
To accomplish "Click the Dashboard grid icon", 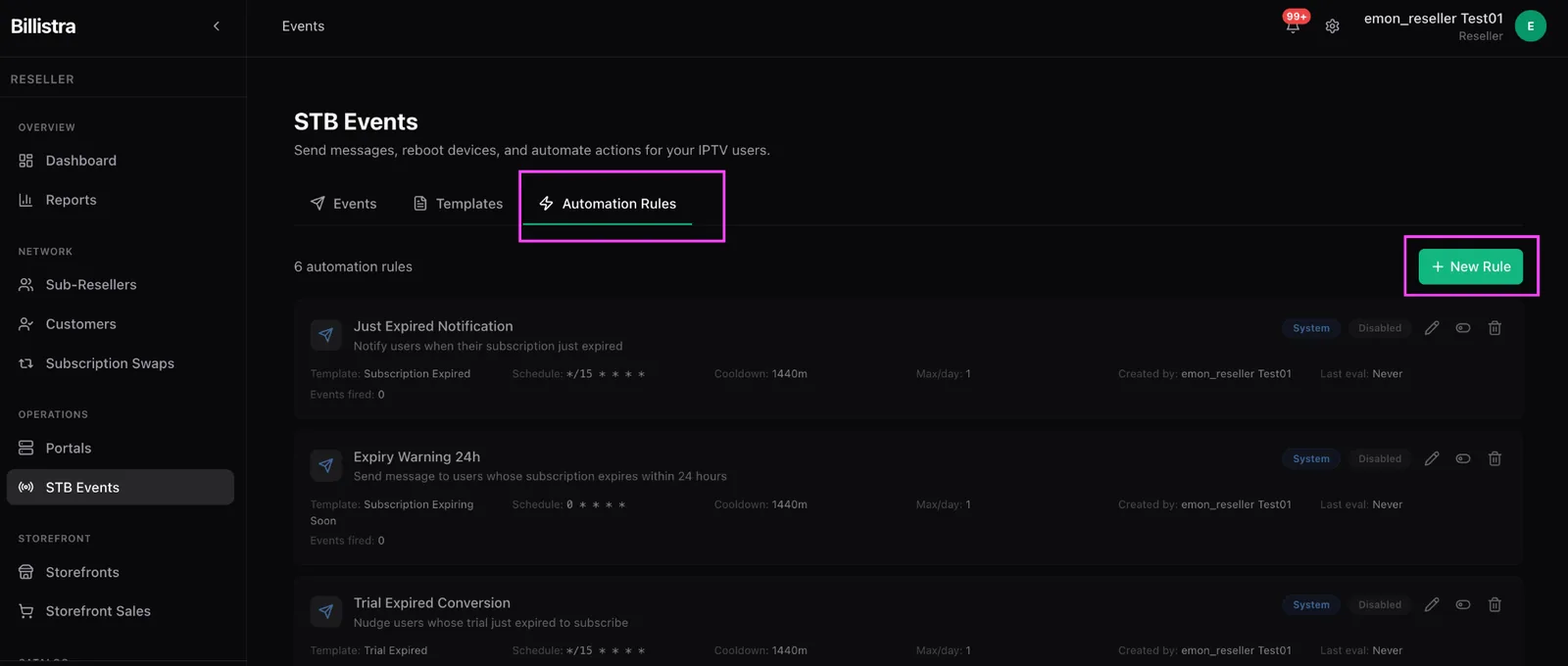I will 26,161.
